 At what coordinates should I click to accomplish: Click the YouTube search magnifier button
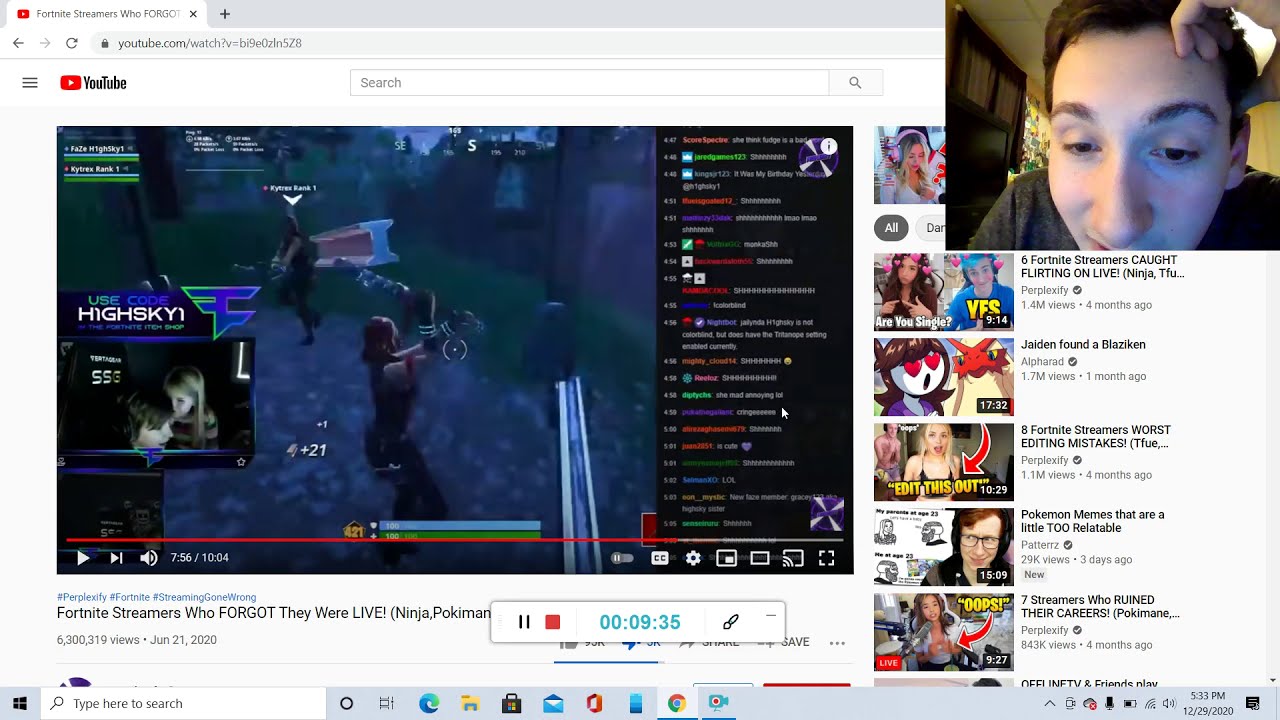pos(855,83)
